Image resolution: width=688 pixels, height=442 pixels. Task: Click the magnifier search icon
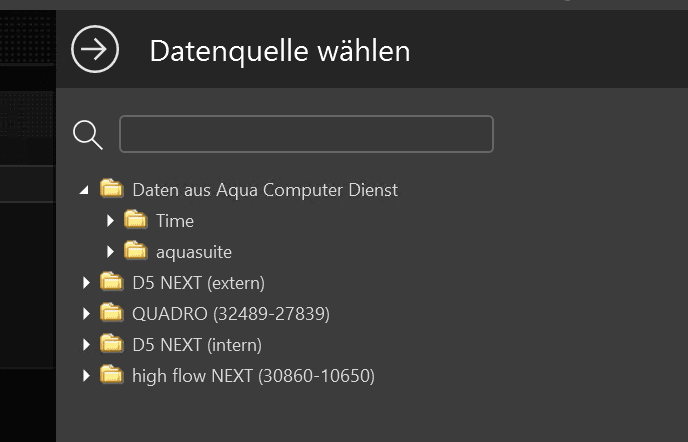[88, 135]
